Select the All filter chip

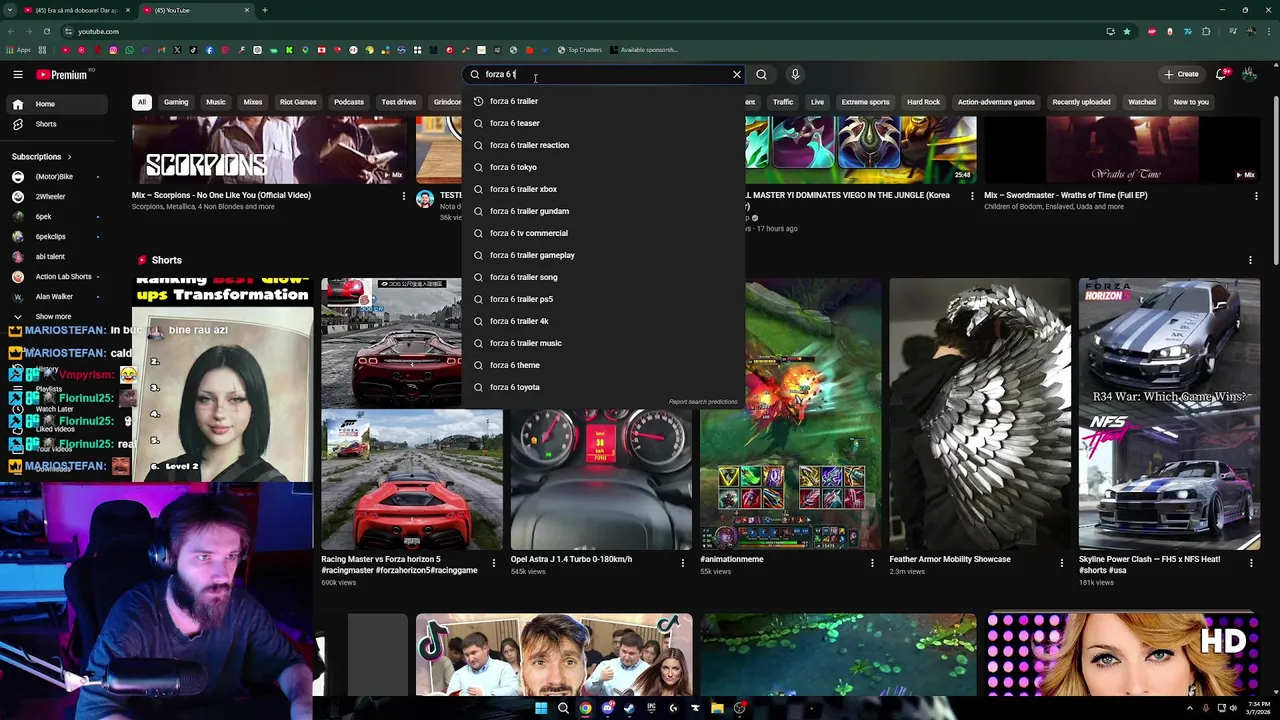142,102
